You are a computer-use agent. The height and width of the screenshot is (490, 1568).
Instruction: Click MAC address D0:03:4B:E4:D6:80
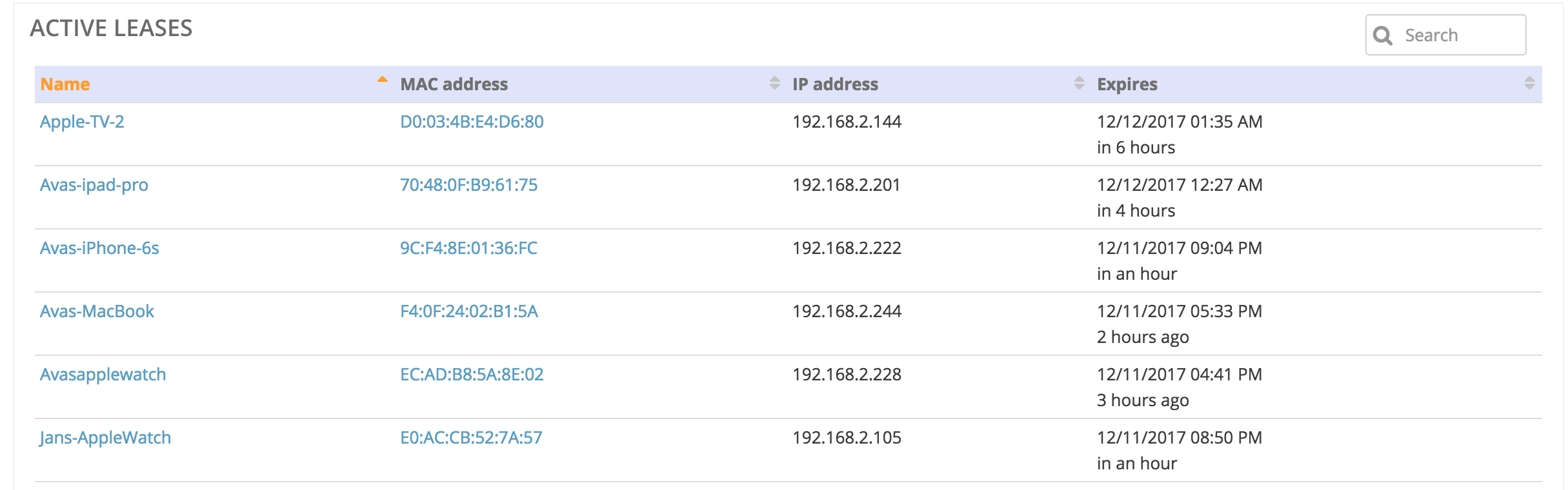pyautogui.click(x=472, y=122)
